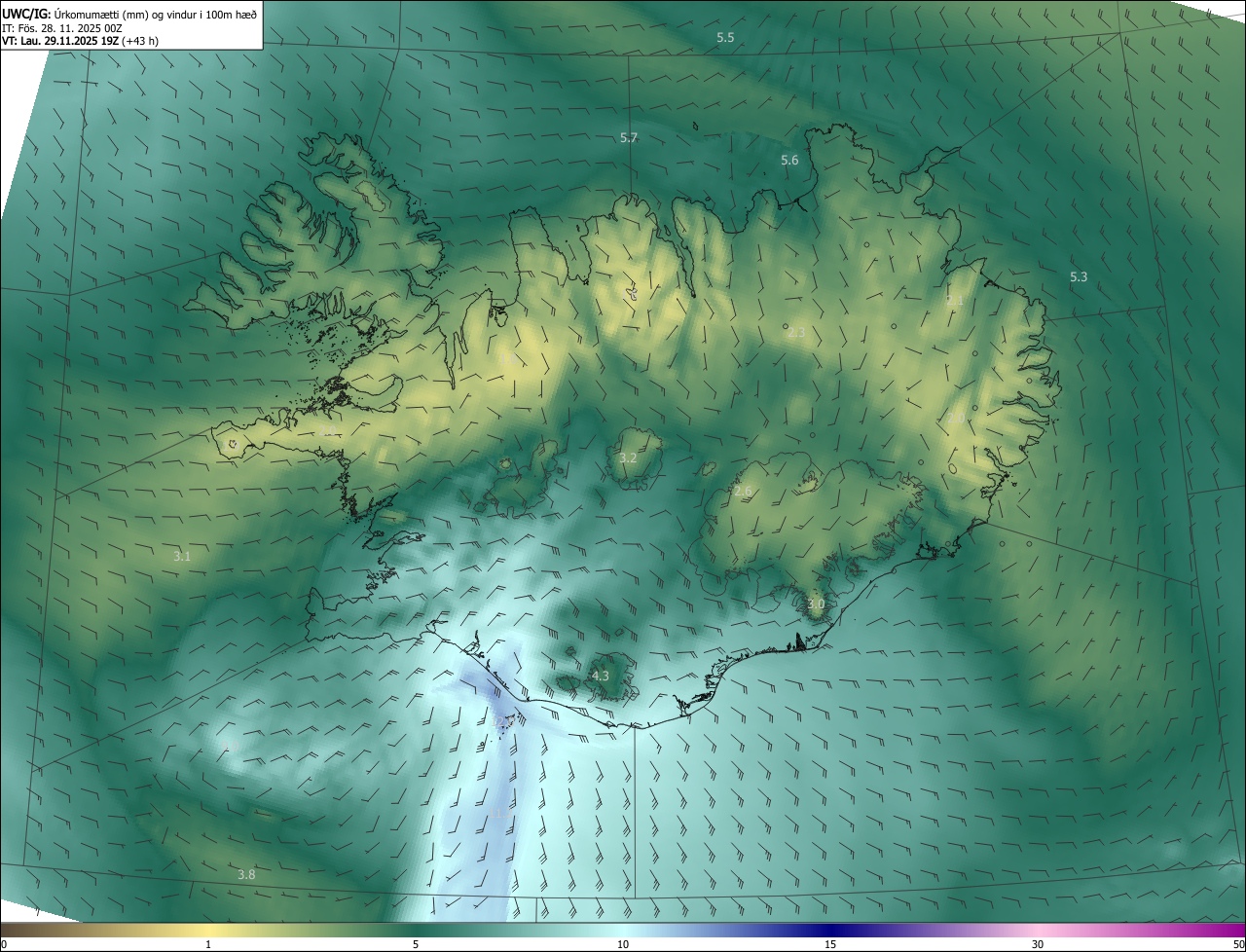
Task: Click the 3.0 value near the coast
Action: [x=816, y=604]
